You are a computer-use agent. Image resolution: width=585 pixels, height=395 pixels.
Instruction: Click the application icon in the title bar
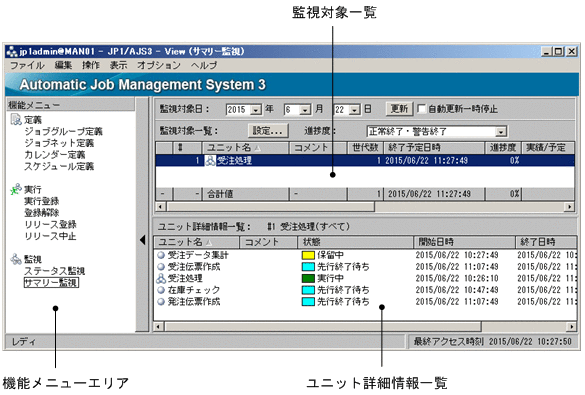(12, 51)
